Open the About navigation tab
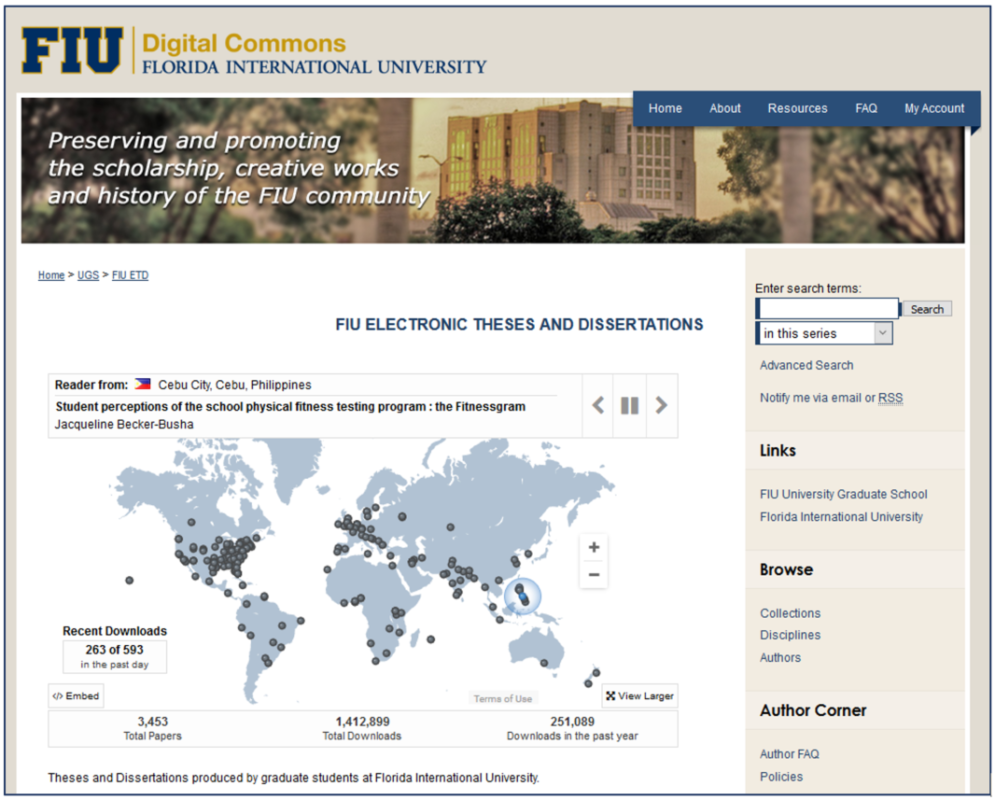Image resolution: width=995 pixels, height=800 pixels. click(x=725, y=108)
